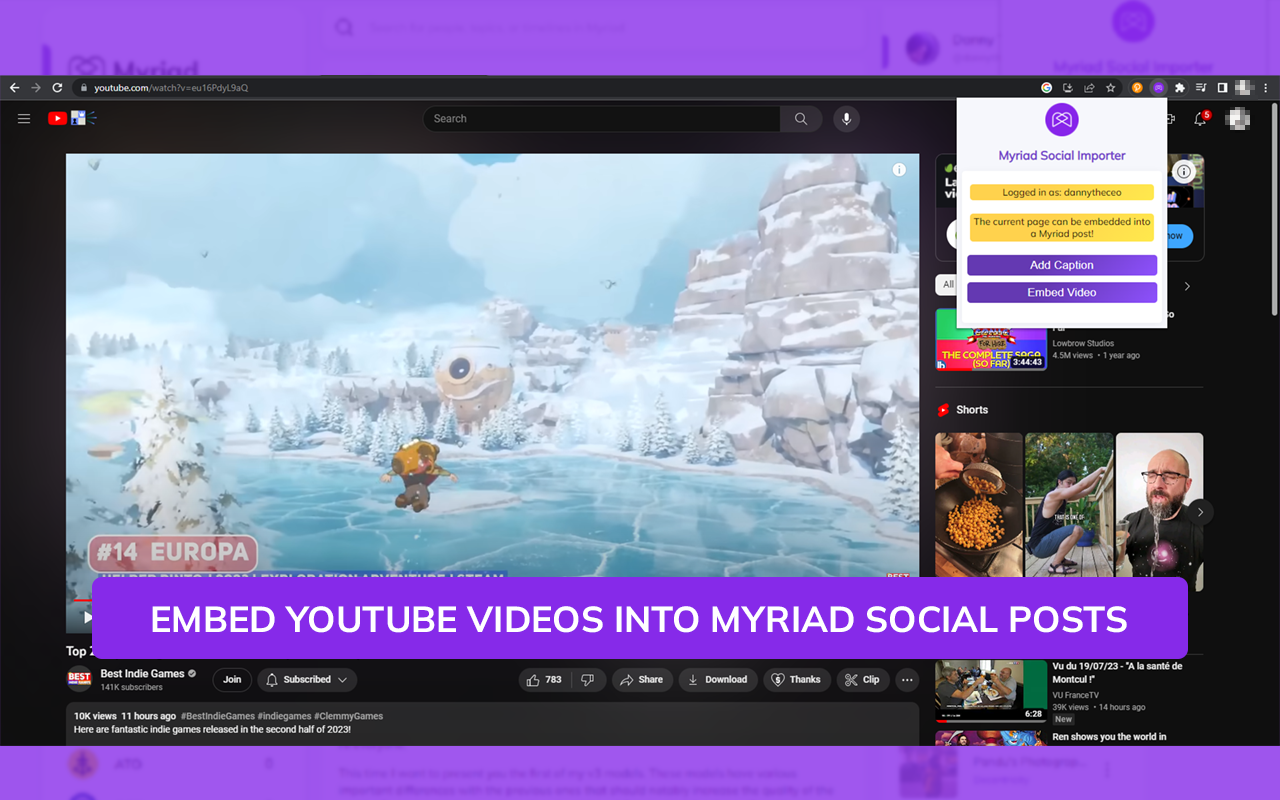Click the browser back arrow
Screen dimensions: 1280x800
(14, 88)
